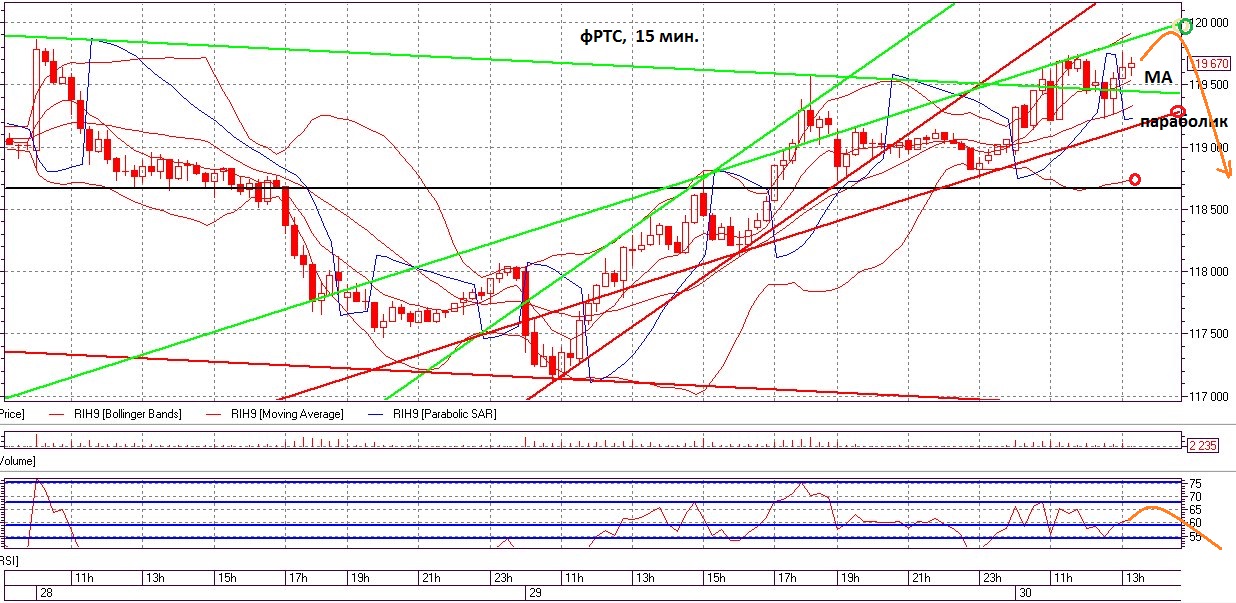Click the date label 30 on time axis
1236x603 pixels.
pos(1025,593)
